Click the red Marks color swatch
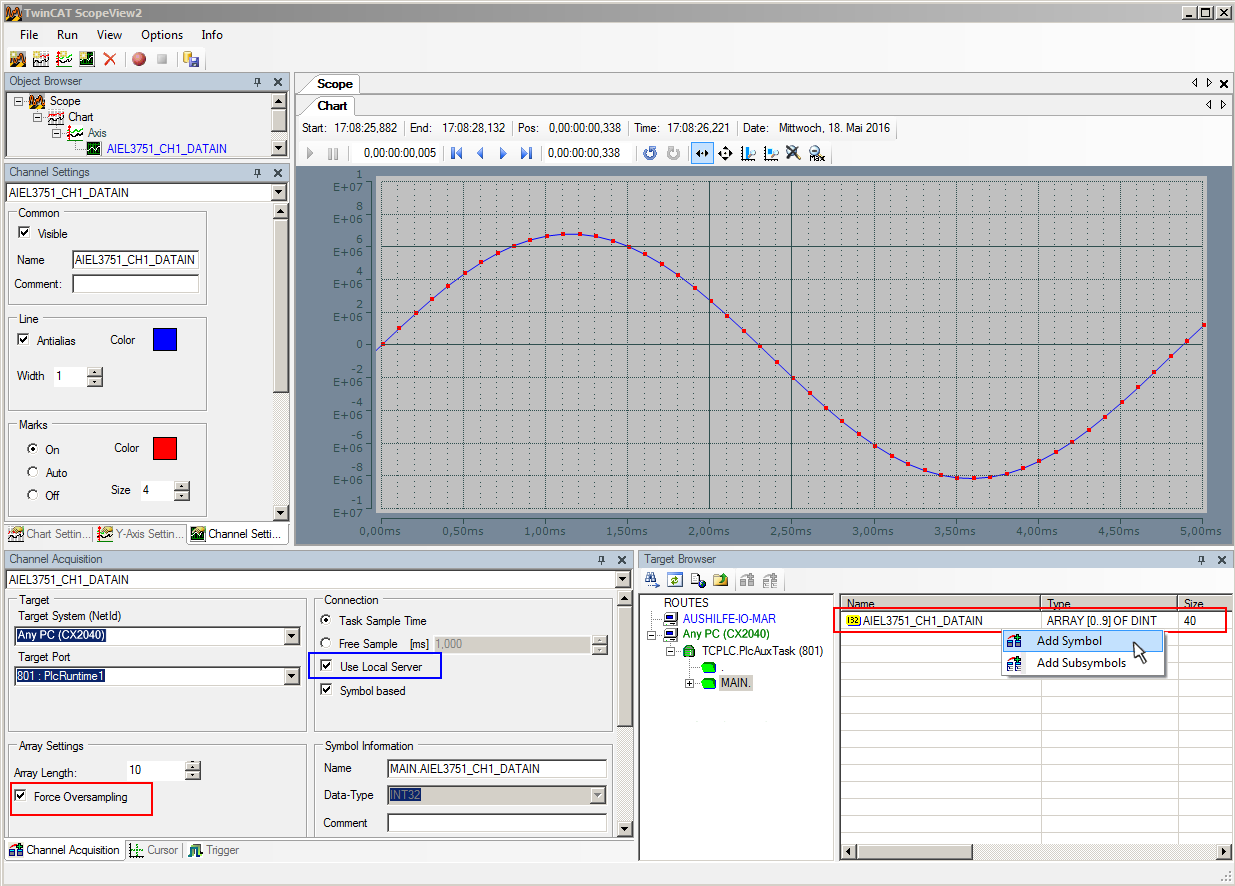 [165, 448]
